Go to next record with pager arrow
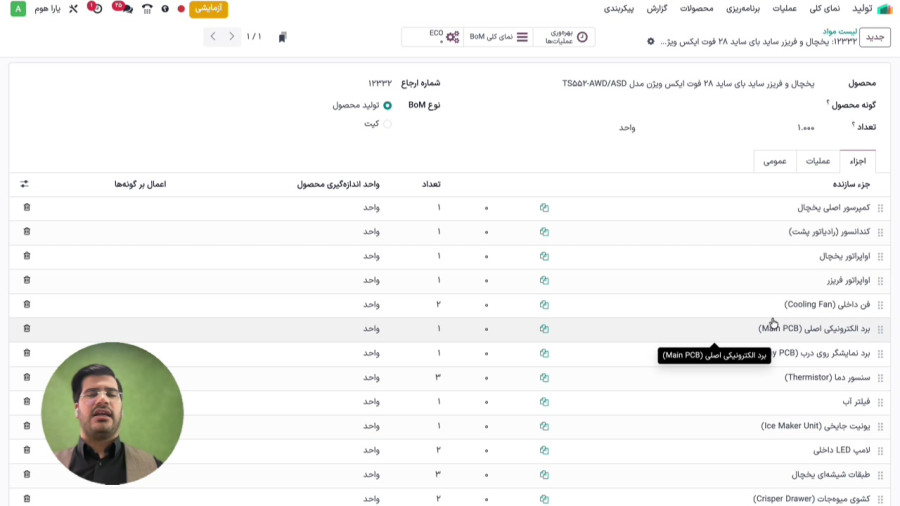The height and width of the screenshot is (506, 900). (x=214, y=37)
